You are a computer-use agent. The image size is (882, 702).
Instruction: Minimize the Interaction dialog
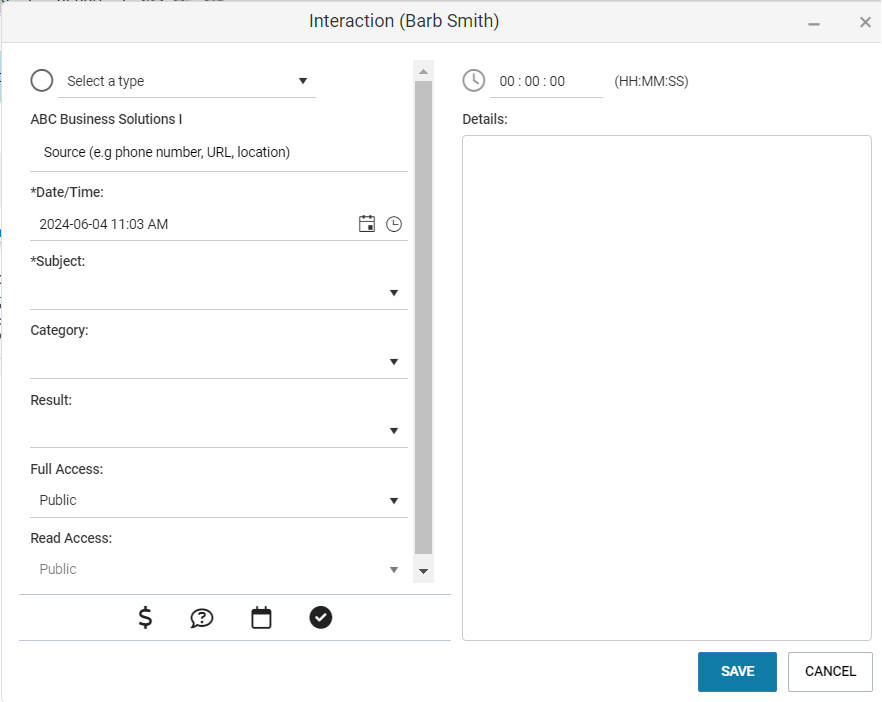[813, 23]
